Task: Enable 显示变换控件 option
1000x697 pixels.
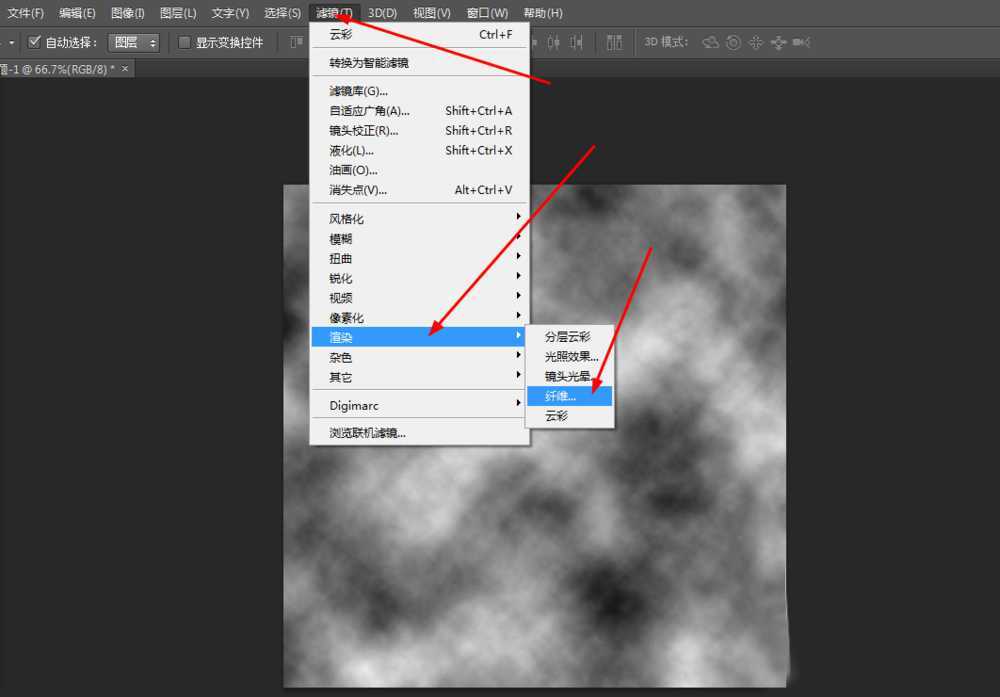Action: (184, 41)
